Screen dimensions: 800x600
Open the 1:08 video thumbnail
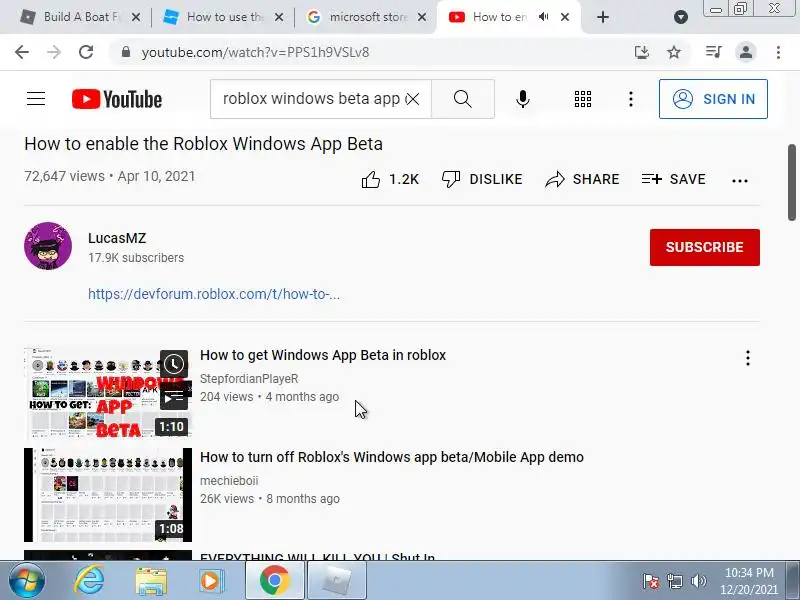[108, 495]
